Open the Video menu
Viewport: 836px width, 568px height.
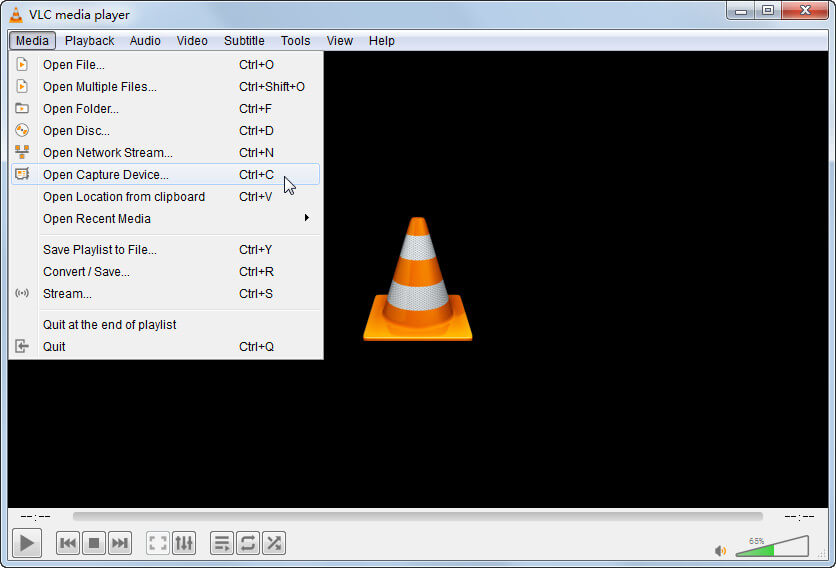pyautogui.click(x=192, y=41)
